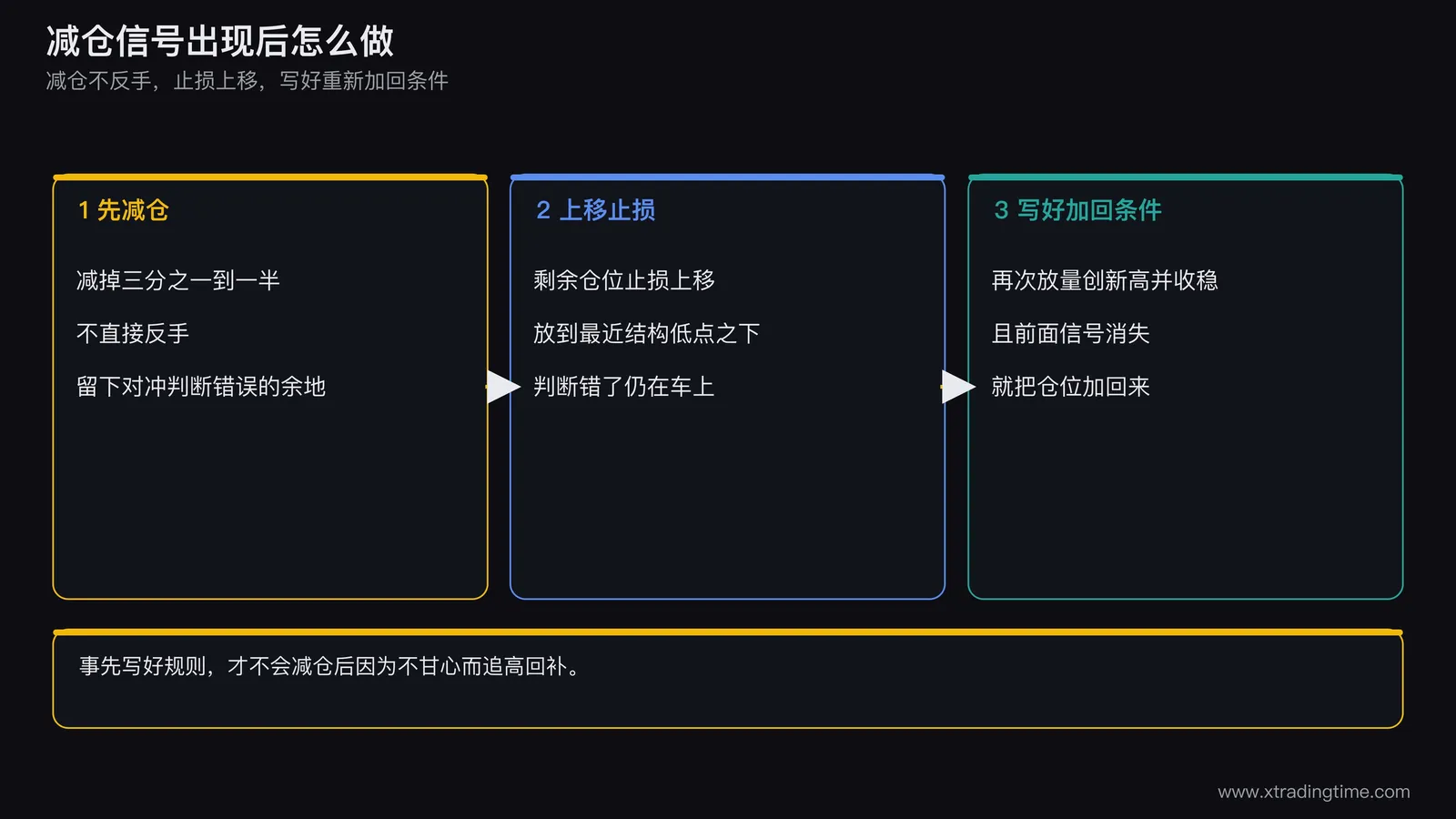
Task: Click the line 放到最近结构低点之下
Action: pos(647,333)
